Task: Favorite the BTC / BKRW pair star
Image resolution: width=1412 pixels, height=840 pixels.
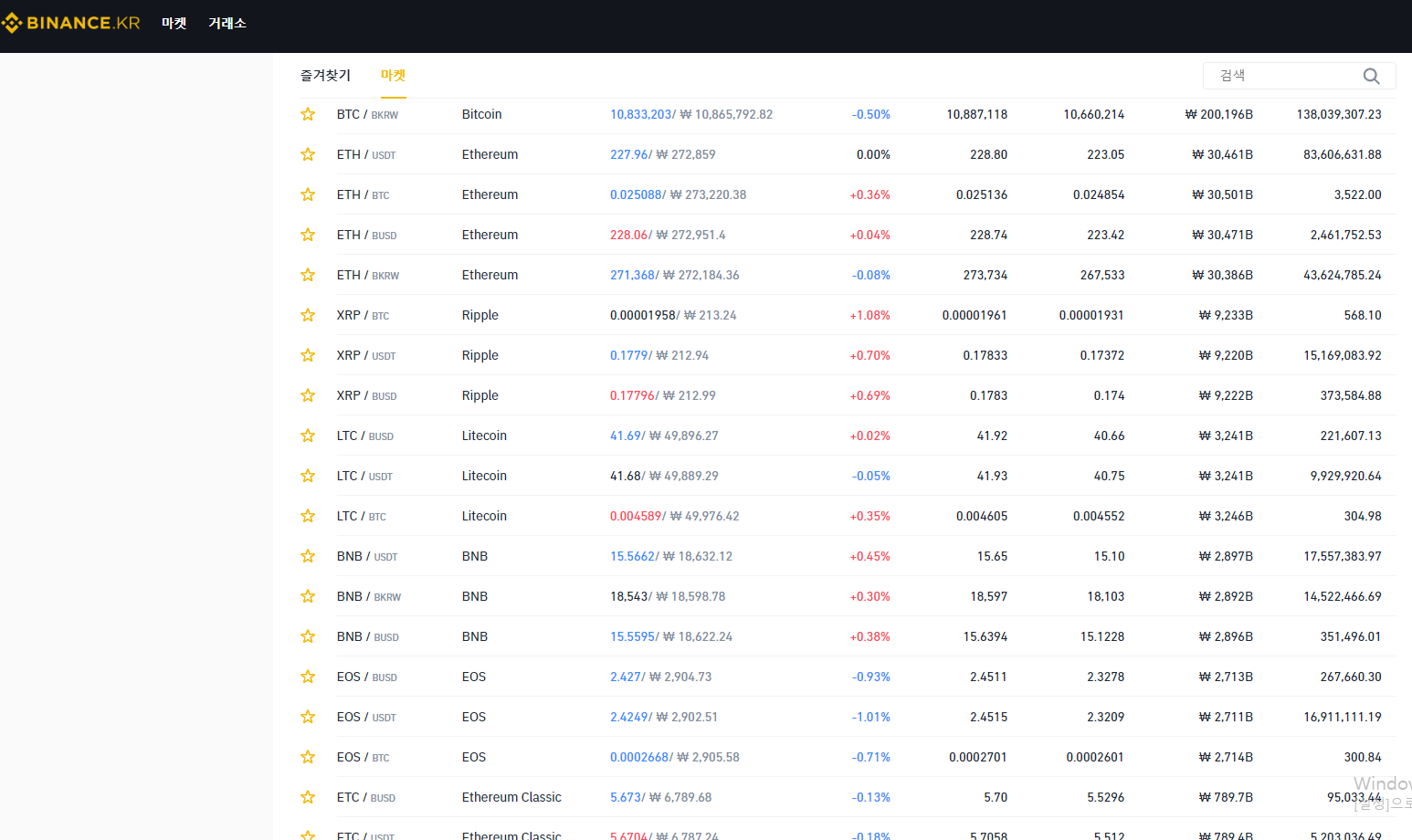Action: (308, 114)
